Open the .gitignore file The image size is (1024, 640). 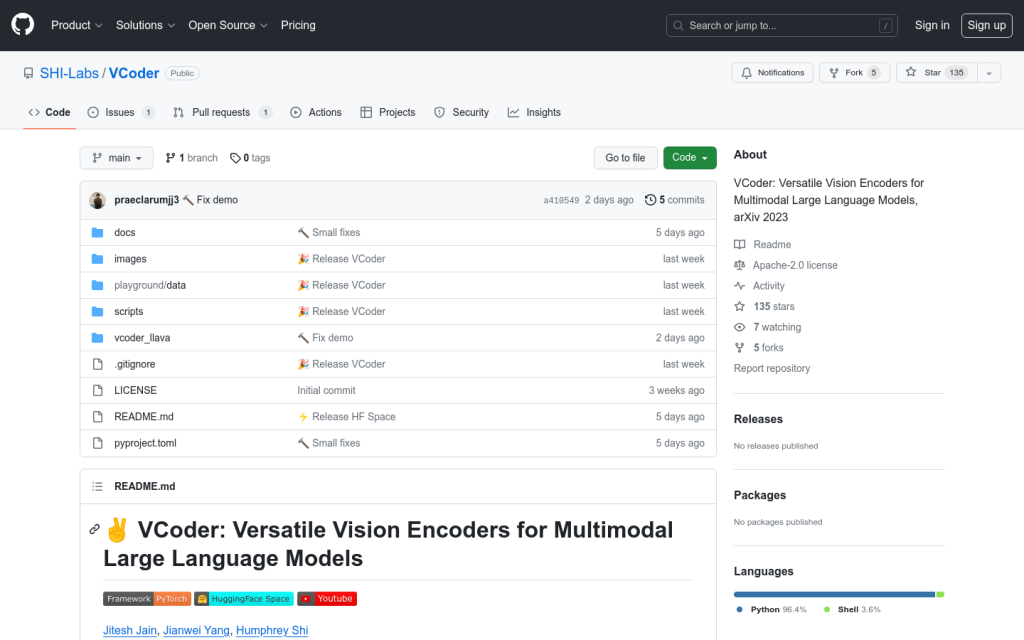coord(135,364)
